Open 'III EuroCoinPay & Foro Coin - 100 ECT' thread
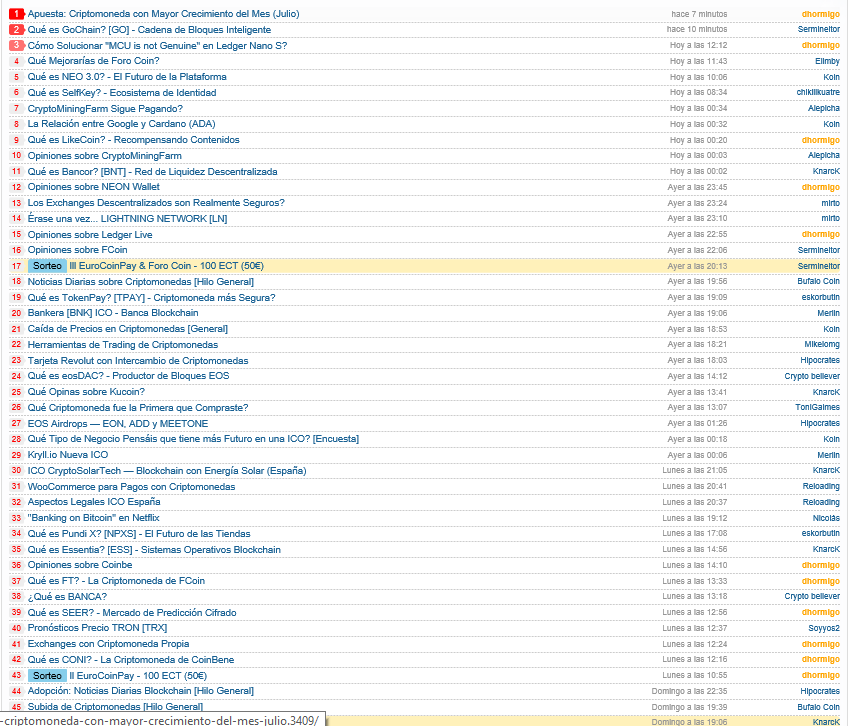 (167, 266)
